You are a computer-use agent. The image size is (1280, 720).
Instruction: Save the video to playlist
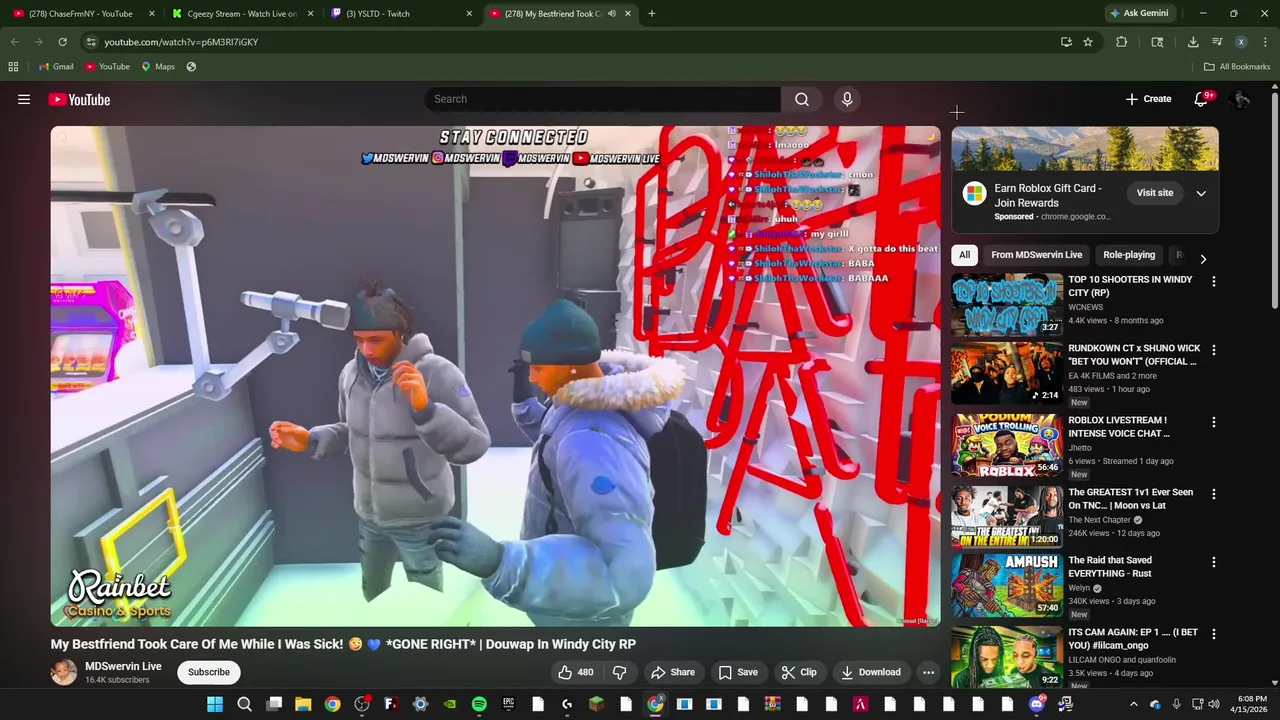(738, 672)
